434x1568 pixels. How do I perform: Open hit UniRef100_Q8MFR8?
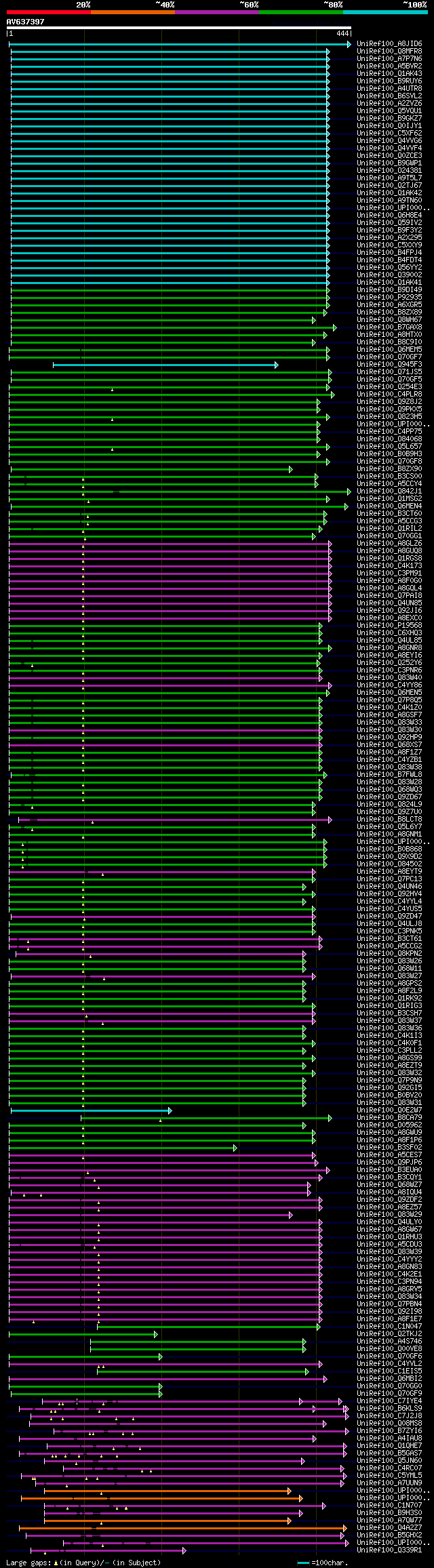click(x=389, y=52)
